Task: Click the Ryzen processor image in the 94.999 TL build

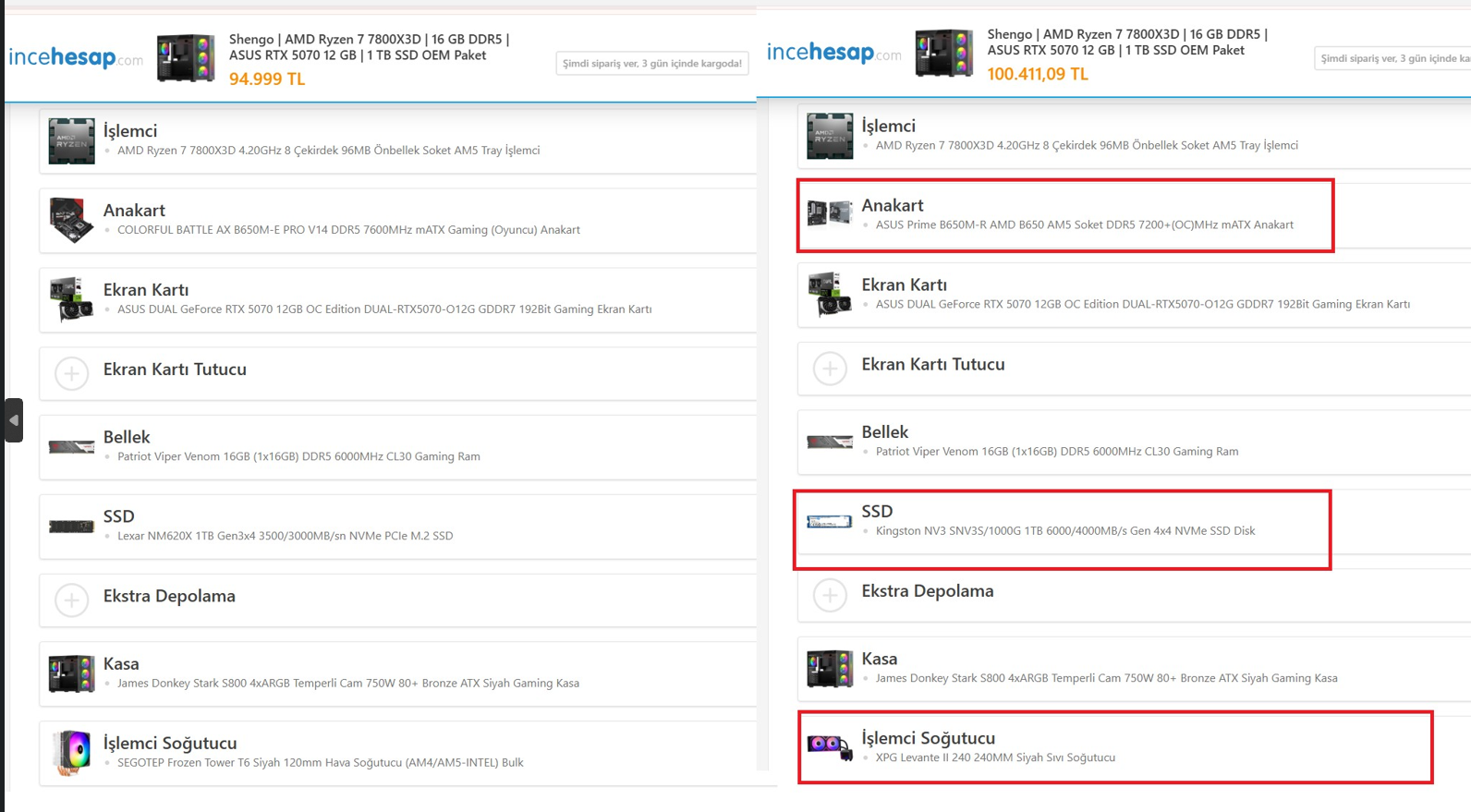Action: (x=72, y=140)
